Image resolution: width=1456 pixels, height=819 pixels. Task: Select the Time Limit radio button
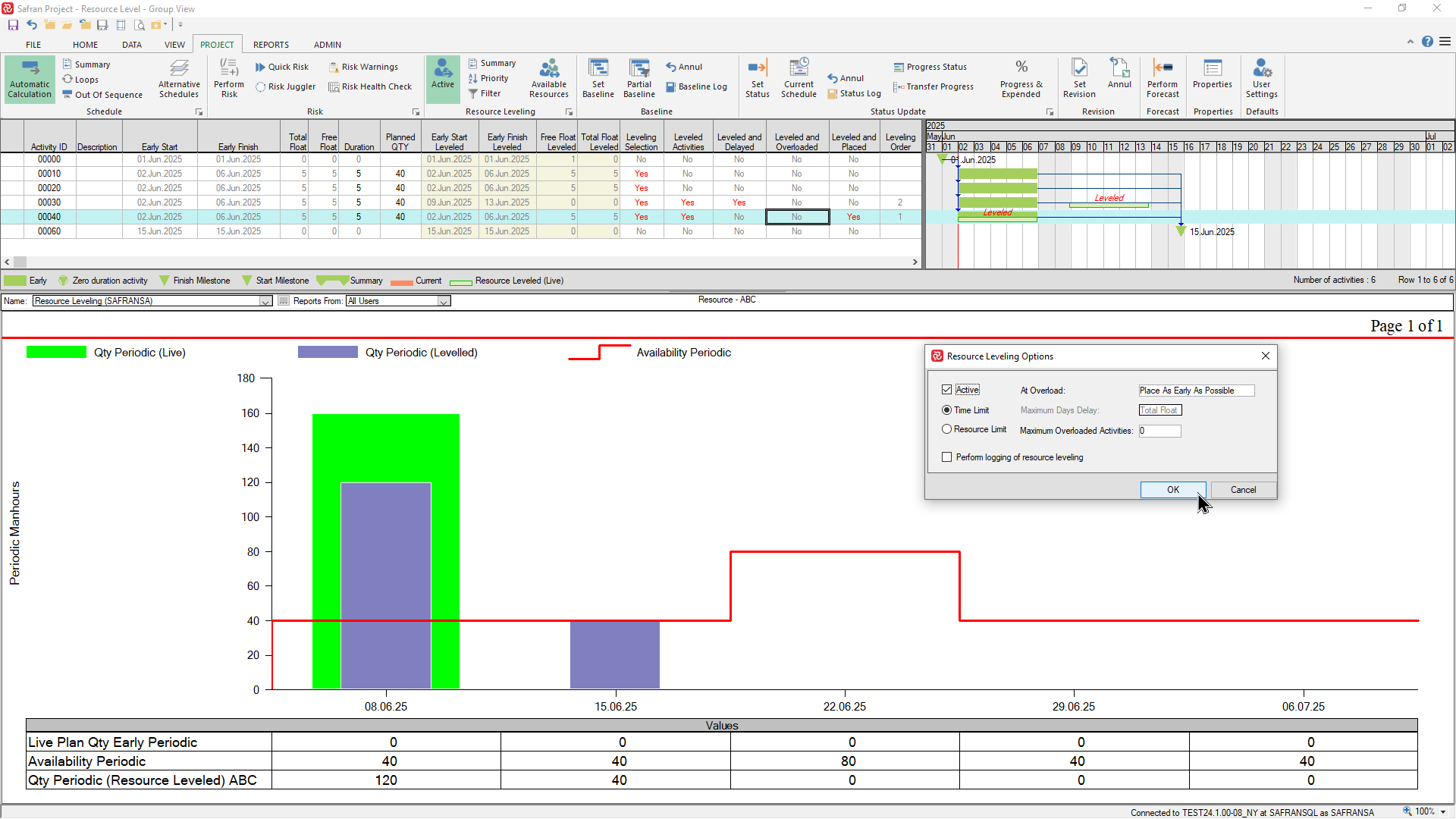coord(946,410)
